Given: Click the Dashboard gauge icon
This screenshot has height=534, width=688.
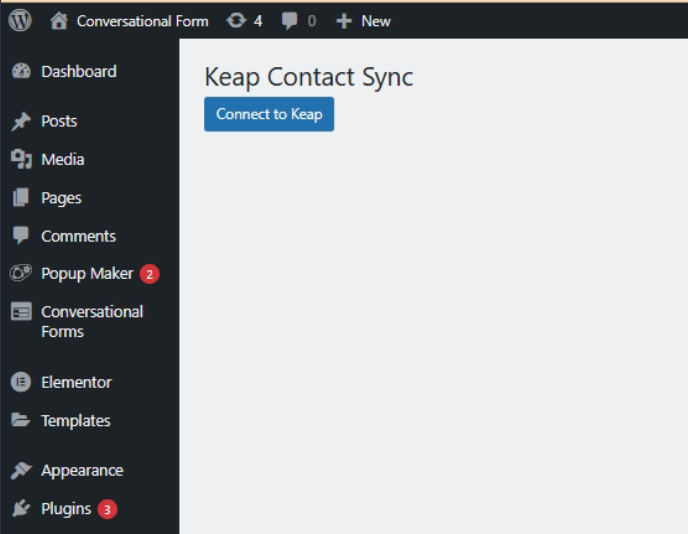Looking at the screenshot, I should tap(21, 72).
